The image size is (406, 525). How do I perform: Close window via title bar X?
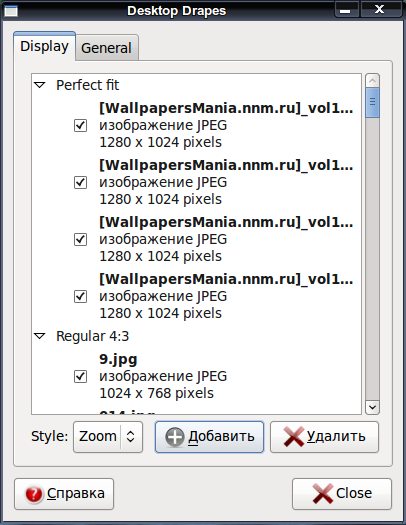point(381,10)
